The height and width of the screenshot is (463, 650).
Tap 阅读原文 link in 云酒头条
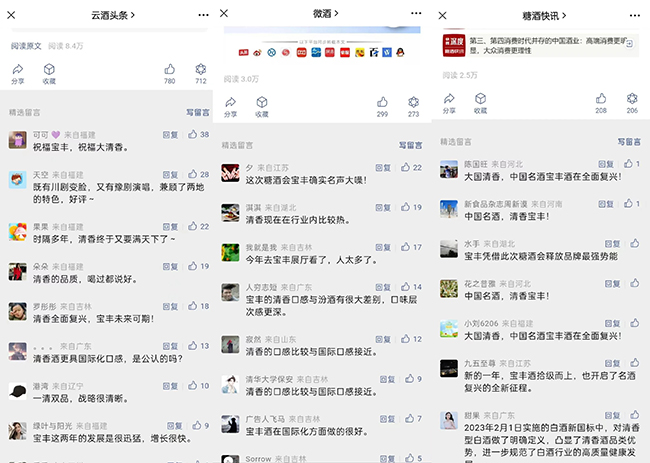[26, 46]
